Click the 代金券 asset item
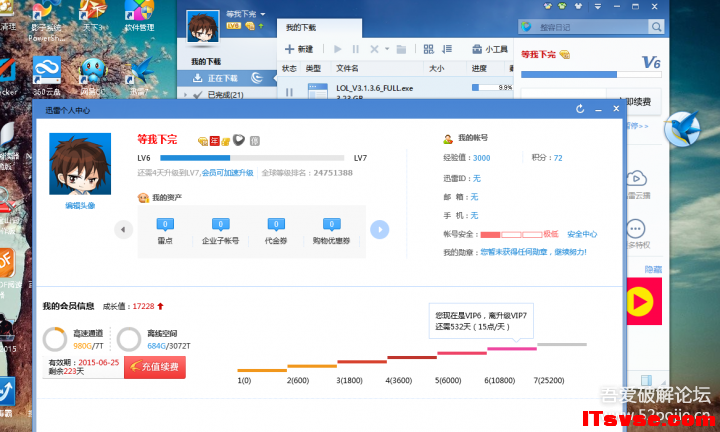 (276, 231)
